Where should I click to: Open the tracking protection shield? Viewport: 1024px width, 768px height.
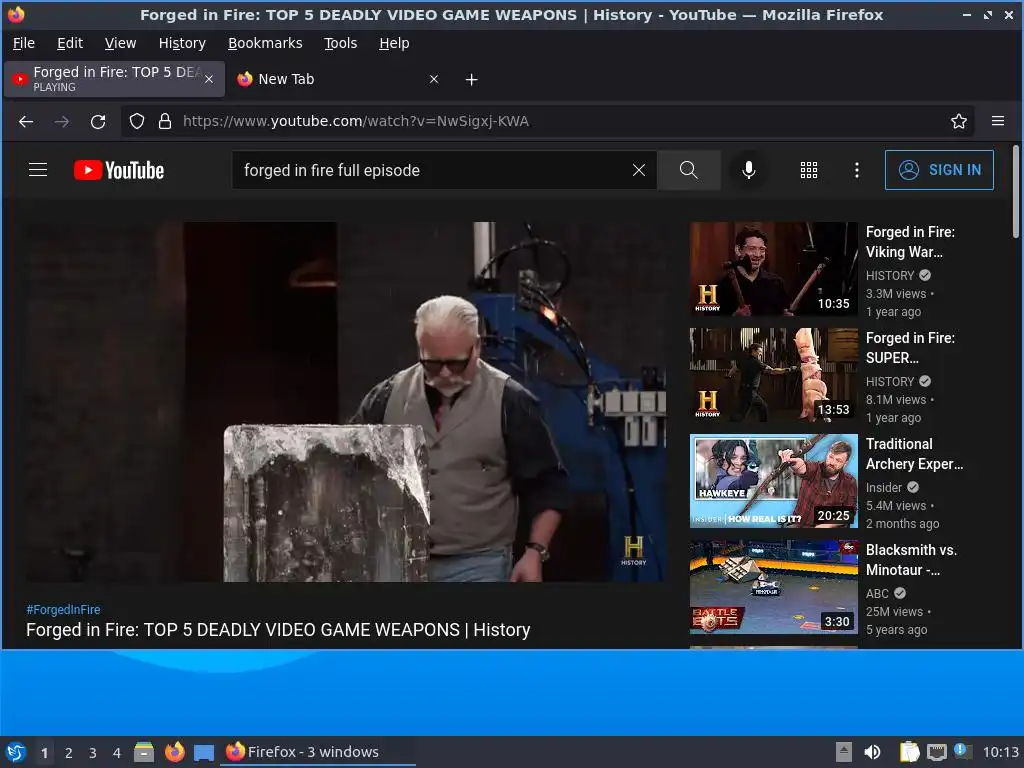coord(136,121)
